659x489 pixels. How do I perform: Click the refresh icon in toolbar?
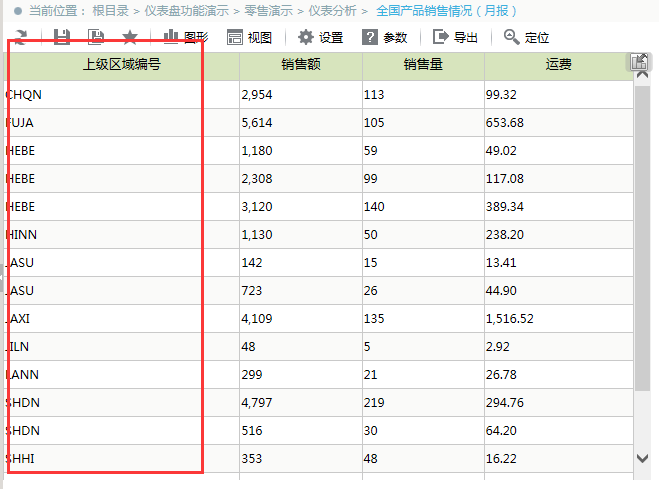point(21,37)
